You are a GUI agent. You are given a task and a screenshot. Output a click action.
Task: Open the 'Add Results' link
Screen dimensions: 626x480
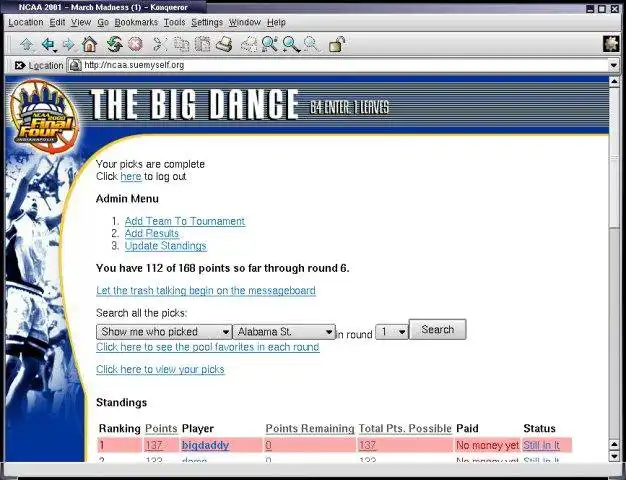(x=152, y=234)
